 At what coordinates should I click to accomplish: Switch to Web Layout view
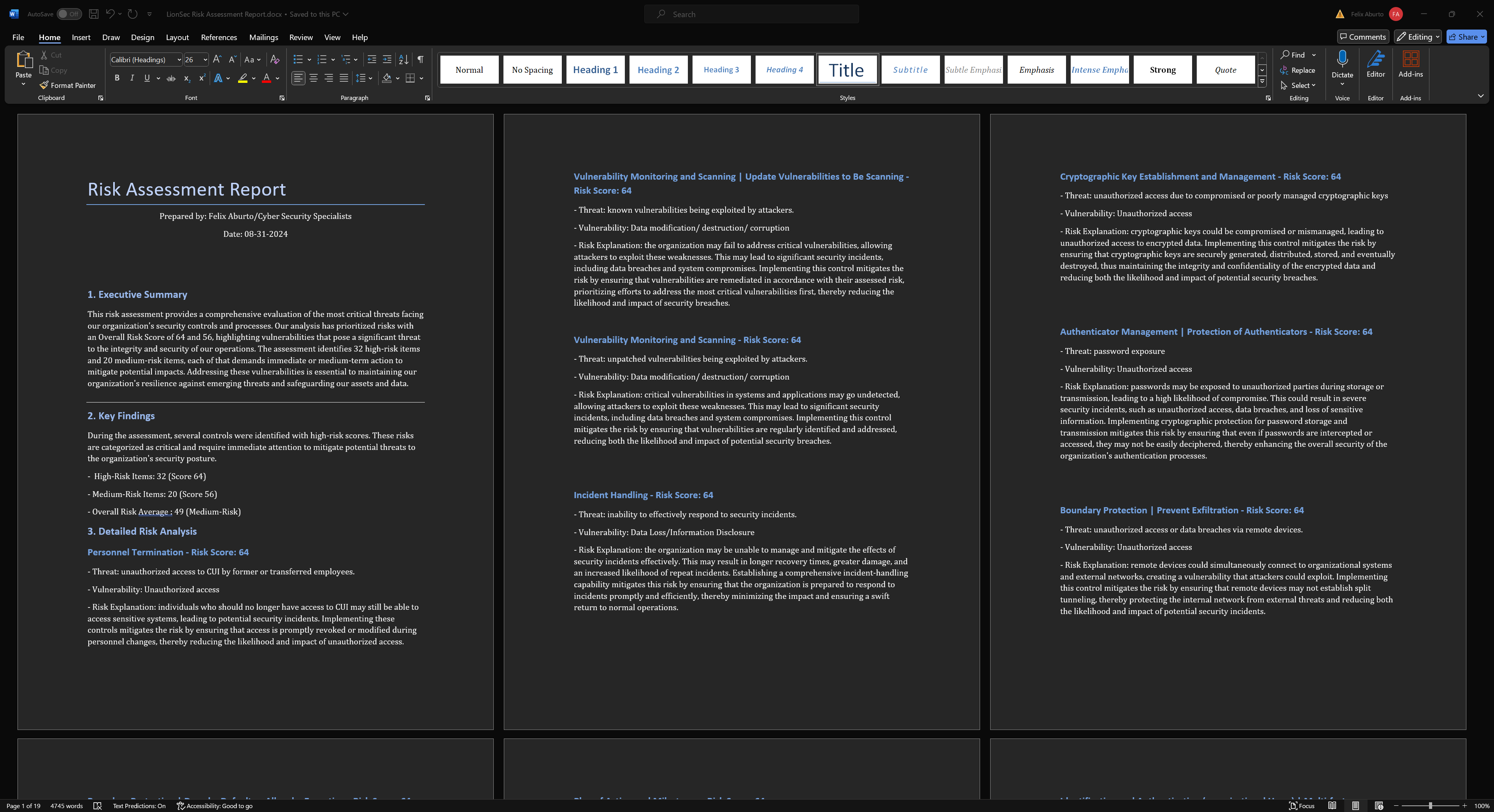[x=1379, y=806]
